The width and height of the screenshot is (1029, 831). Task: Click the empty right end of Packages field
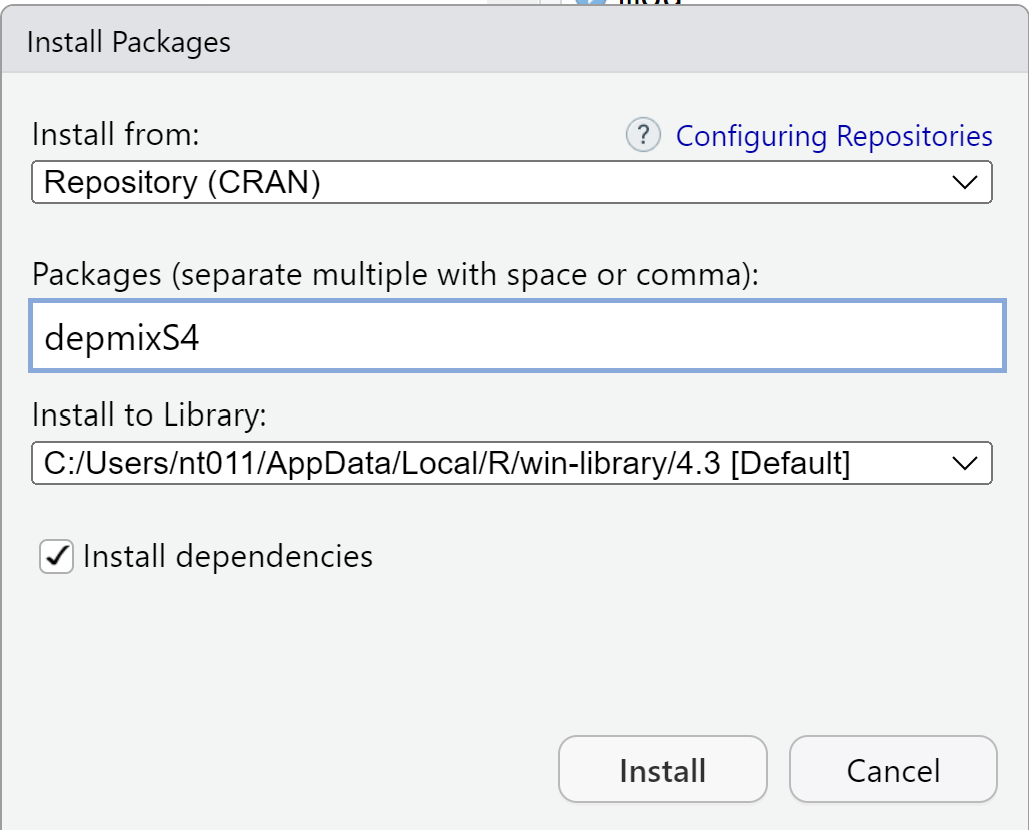pos(900,337)
